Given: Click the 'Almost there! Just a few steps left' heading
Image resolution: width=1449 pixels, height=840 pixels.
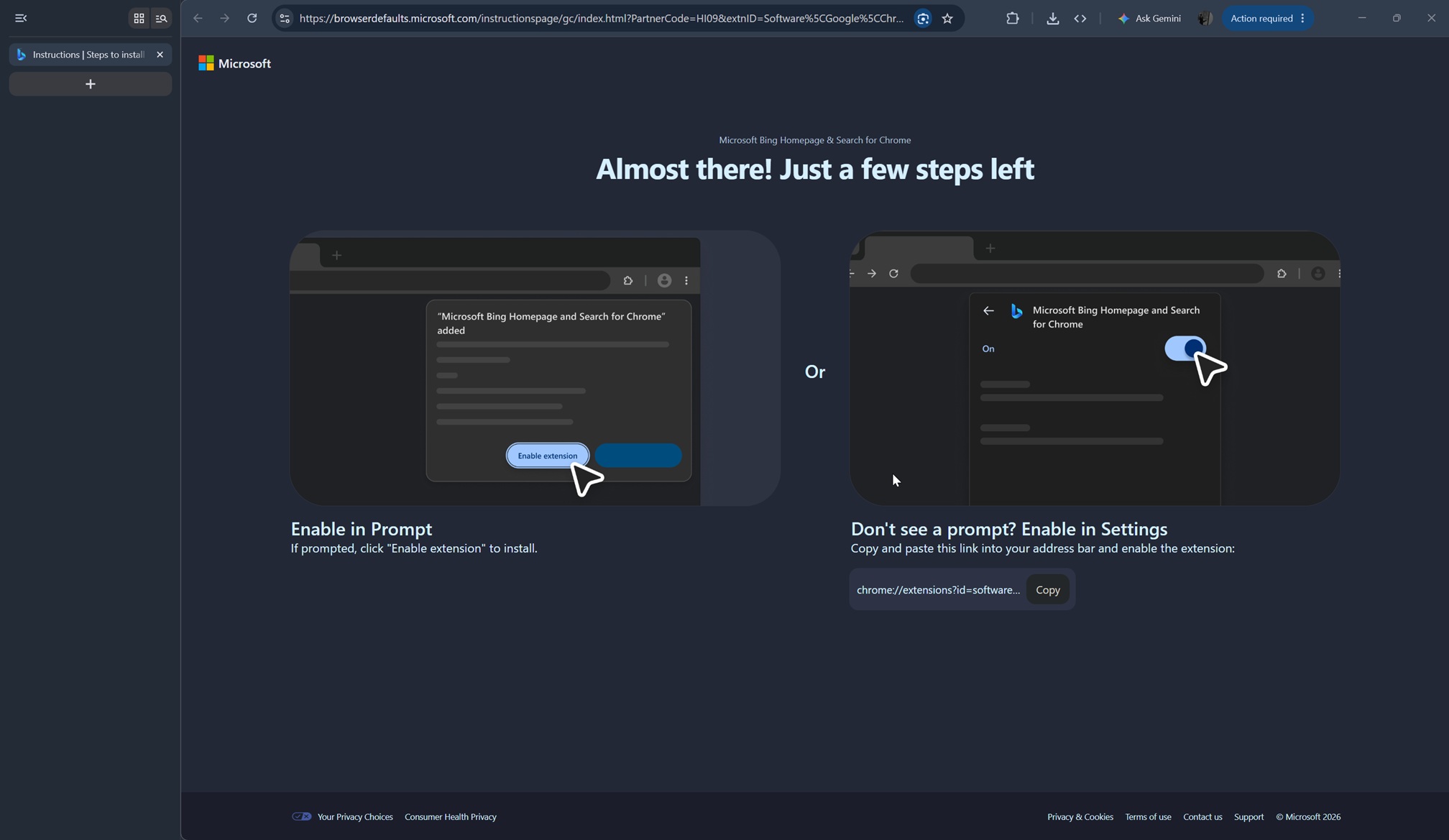Looking at the screenshot, I should pyautogui.click(x=814, y=170).
